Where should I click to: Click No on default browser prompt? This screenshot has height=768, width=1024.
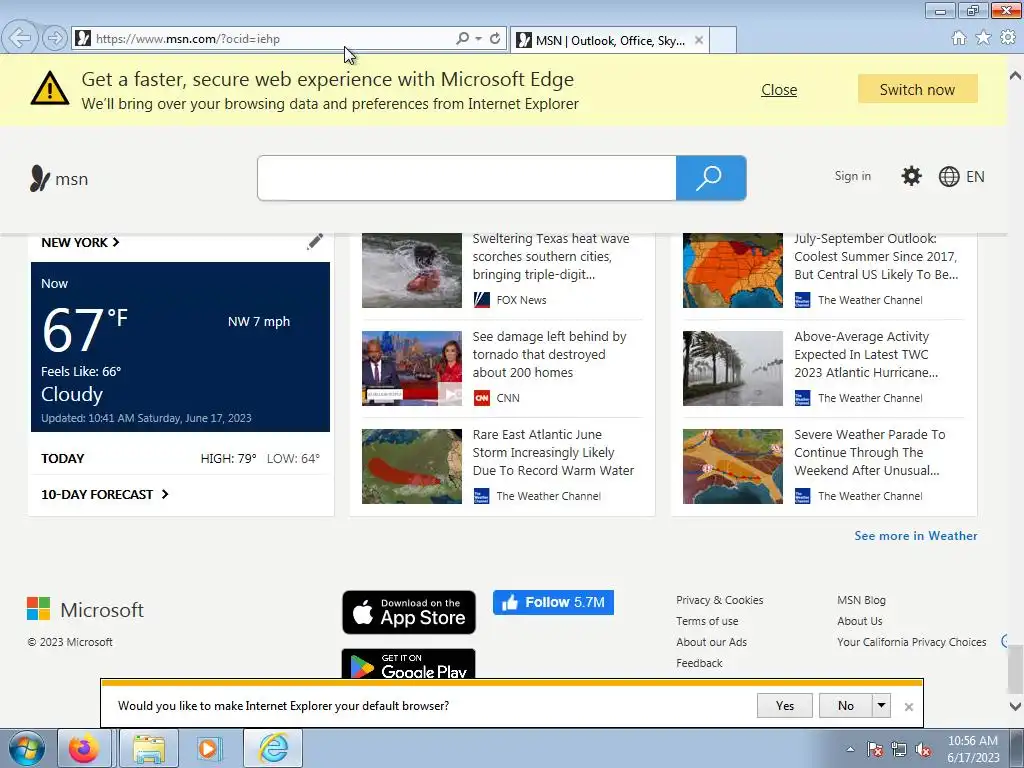[x=846, y=705]
